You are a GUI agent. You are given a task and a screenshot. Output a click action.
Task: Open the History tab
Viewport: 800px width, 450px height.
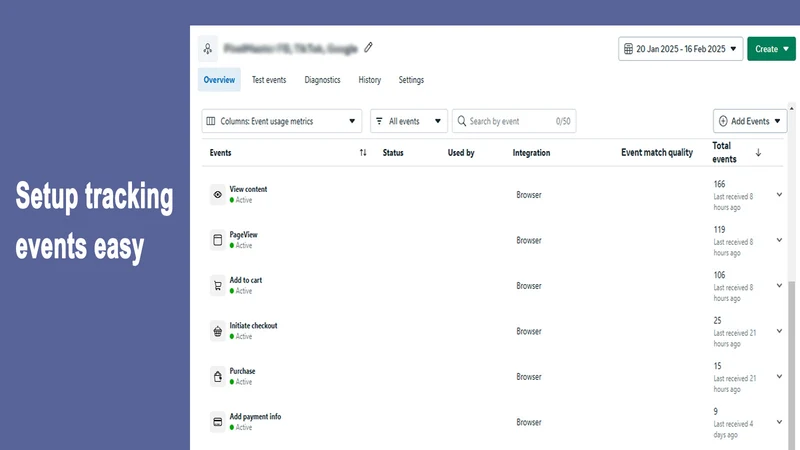pyautogui.click(x=369, y=80)
